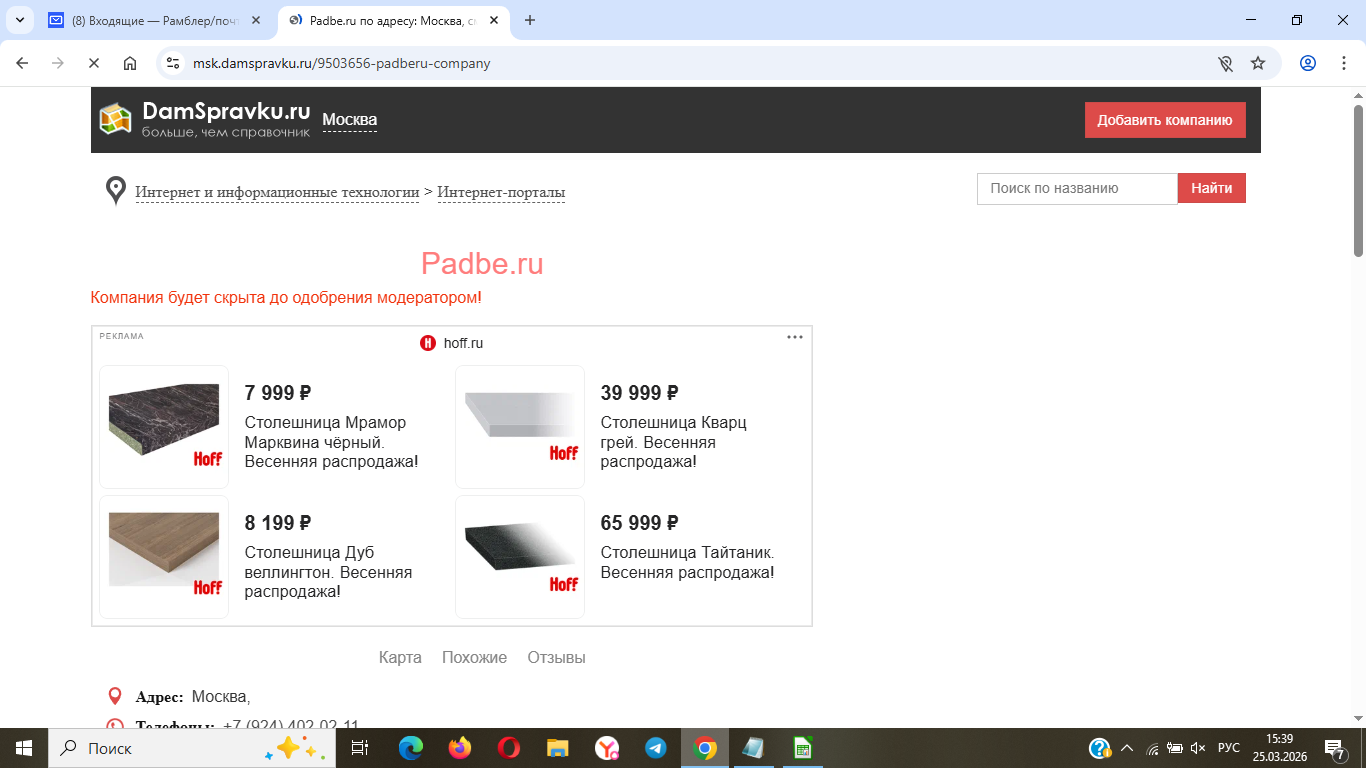1366x768 pixels.
Task: Open a new browser tab
Action: pos(530,20)
